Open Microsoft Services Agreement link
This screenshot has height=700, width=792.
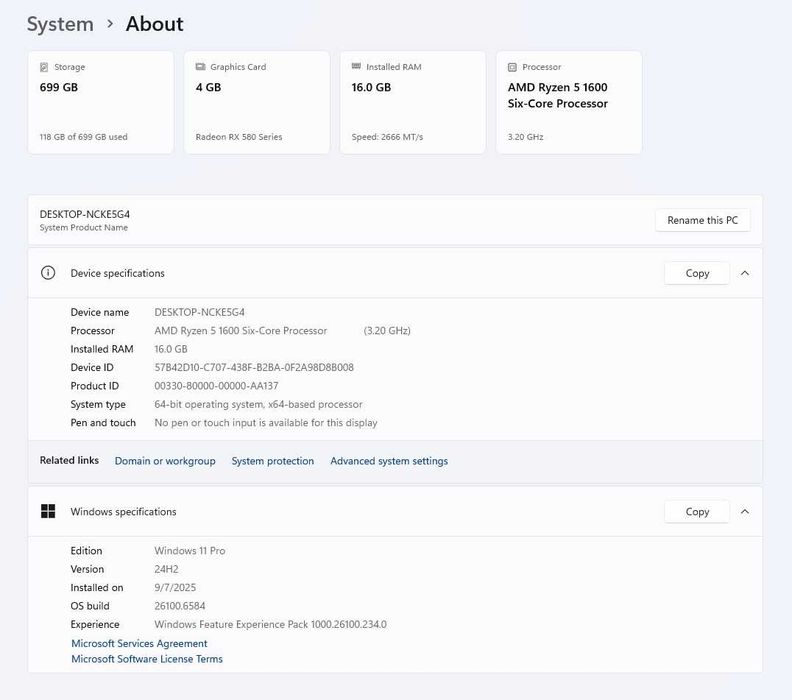[139, 644]
